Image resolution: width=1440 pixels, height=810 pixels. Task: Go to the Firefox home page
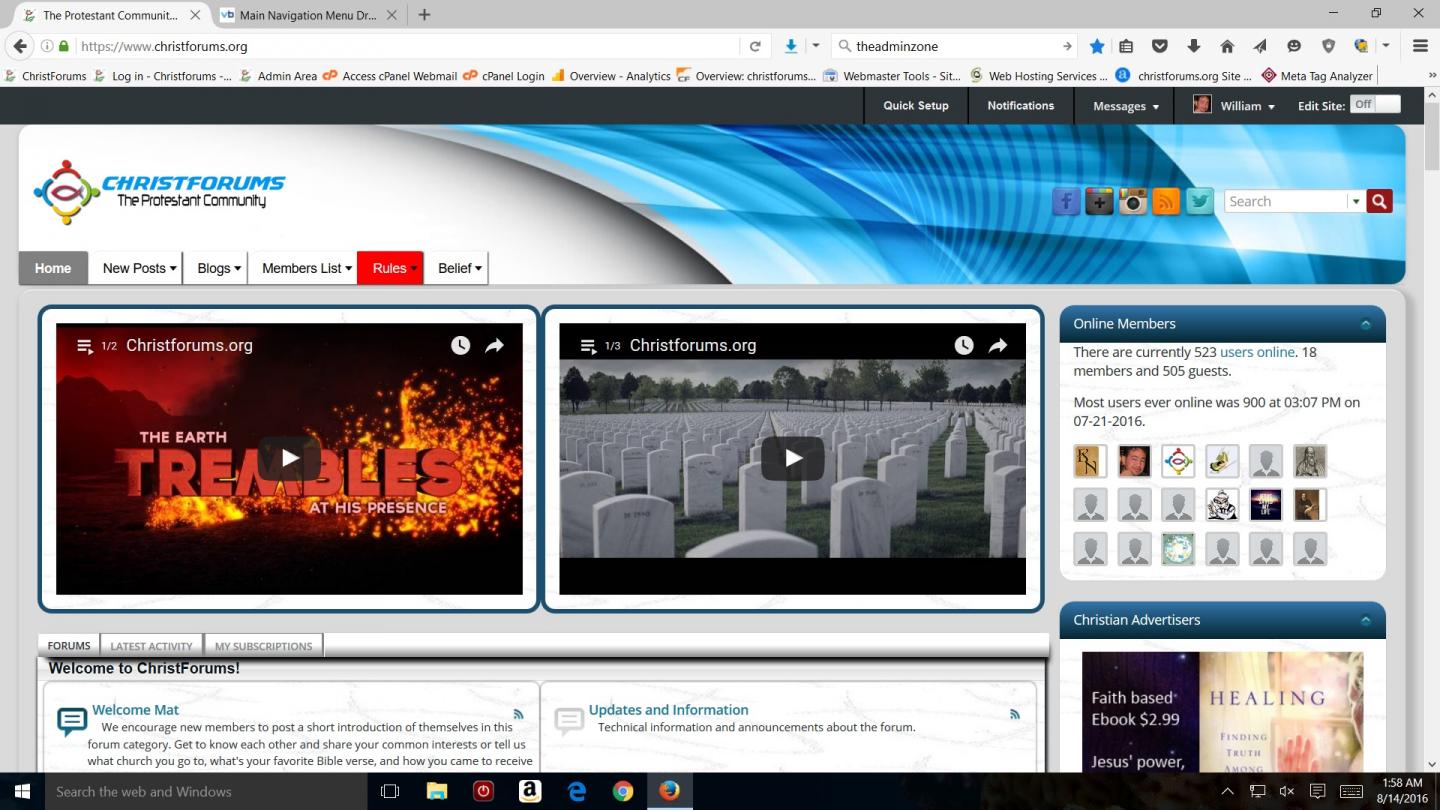1227,46
